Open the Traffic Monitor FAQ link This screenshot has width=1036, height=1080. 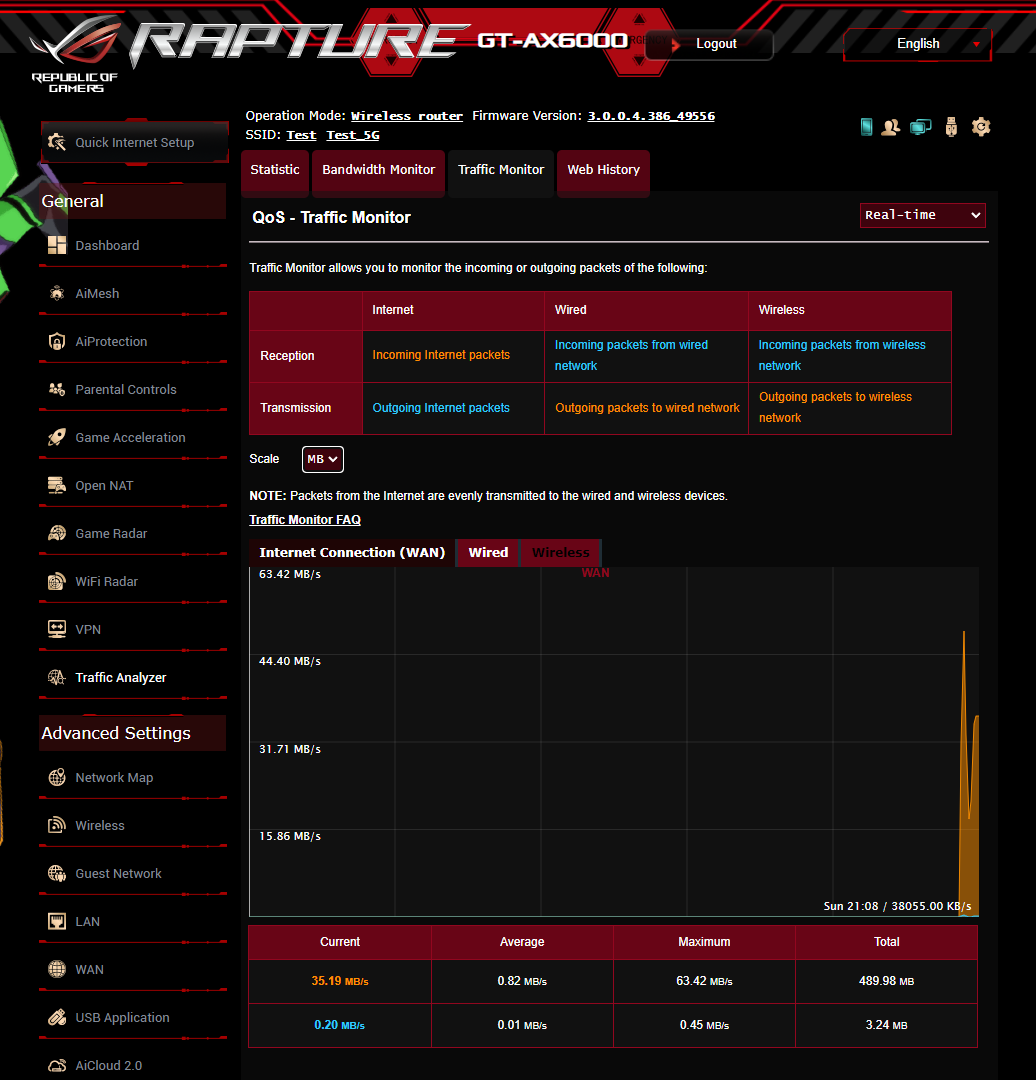click(x=305, y=520)
